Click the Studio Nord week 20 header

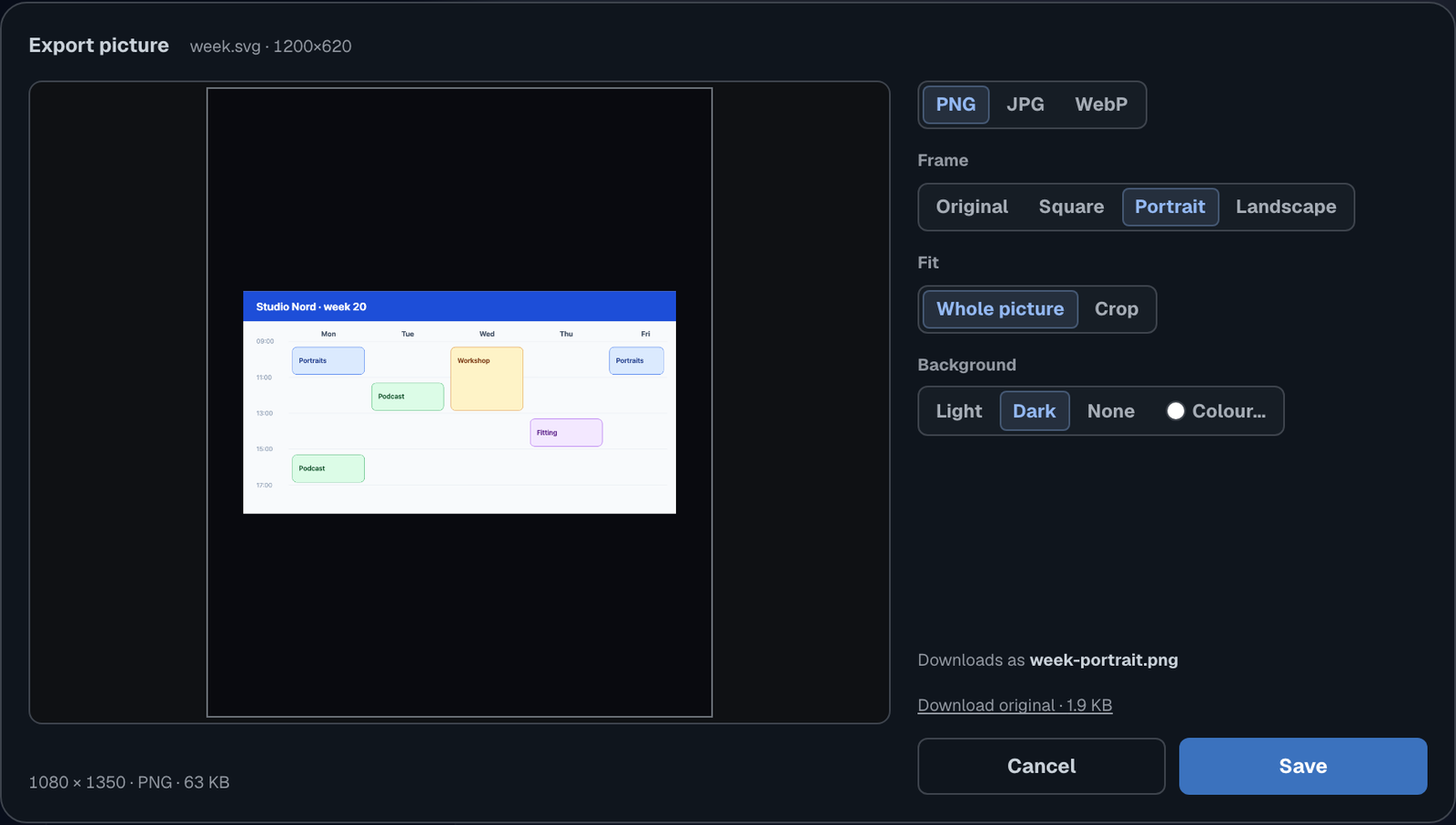coord(460,307)
